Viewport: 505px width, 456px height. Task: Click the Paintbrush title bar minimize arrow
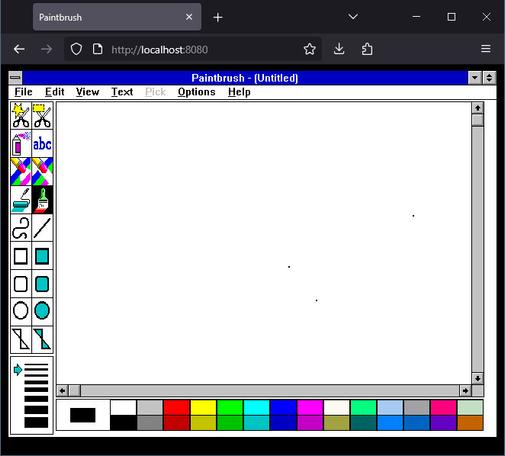click(x=475, y=78)
